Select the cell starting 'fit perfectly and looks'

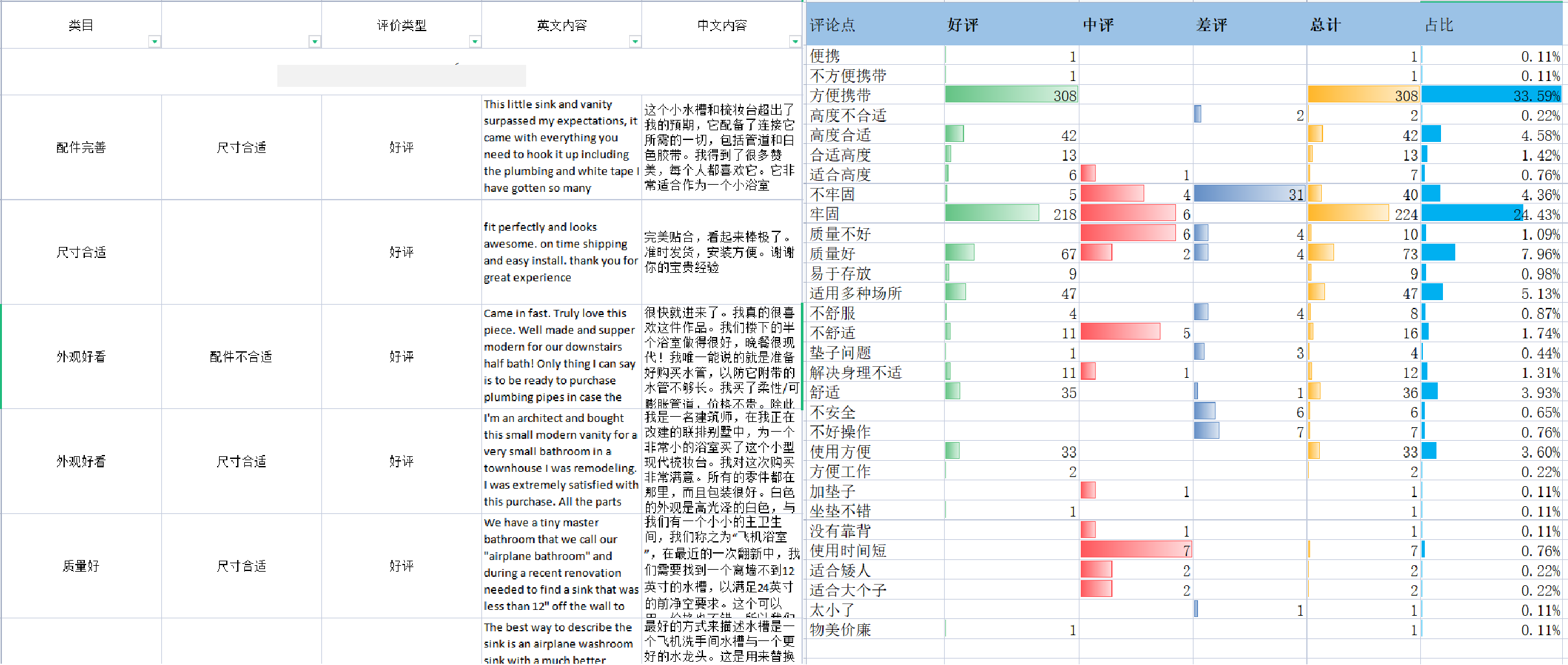[x=562, y=252]
